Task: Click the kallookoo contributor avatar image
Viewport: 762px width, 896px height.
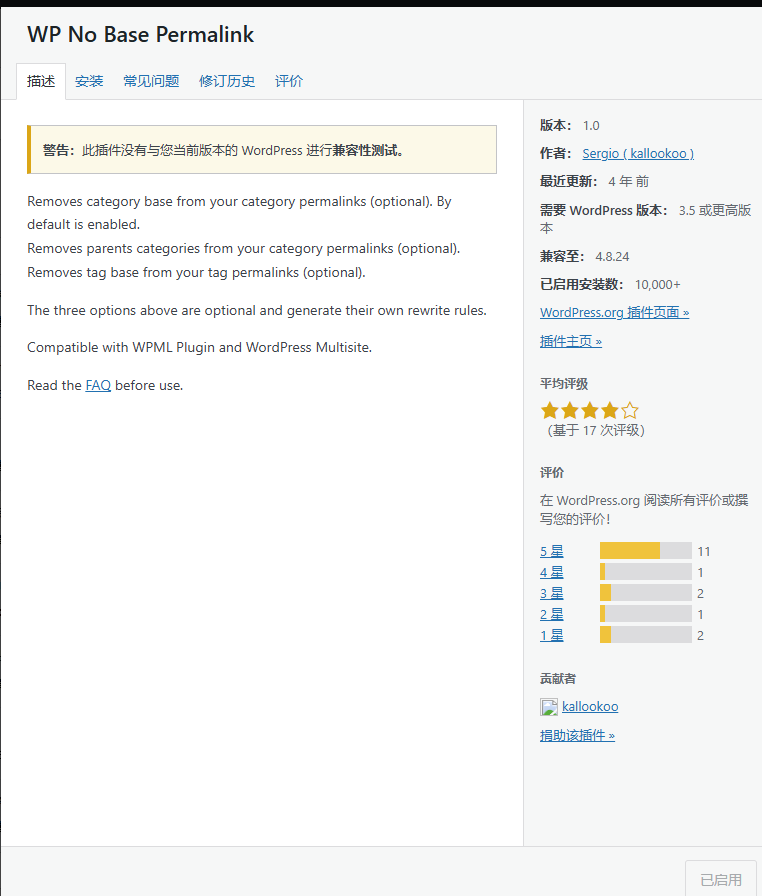Action: click(549, 707)
